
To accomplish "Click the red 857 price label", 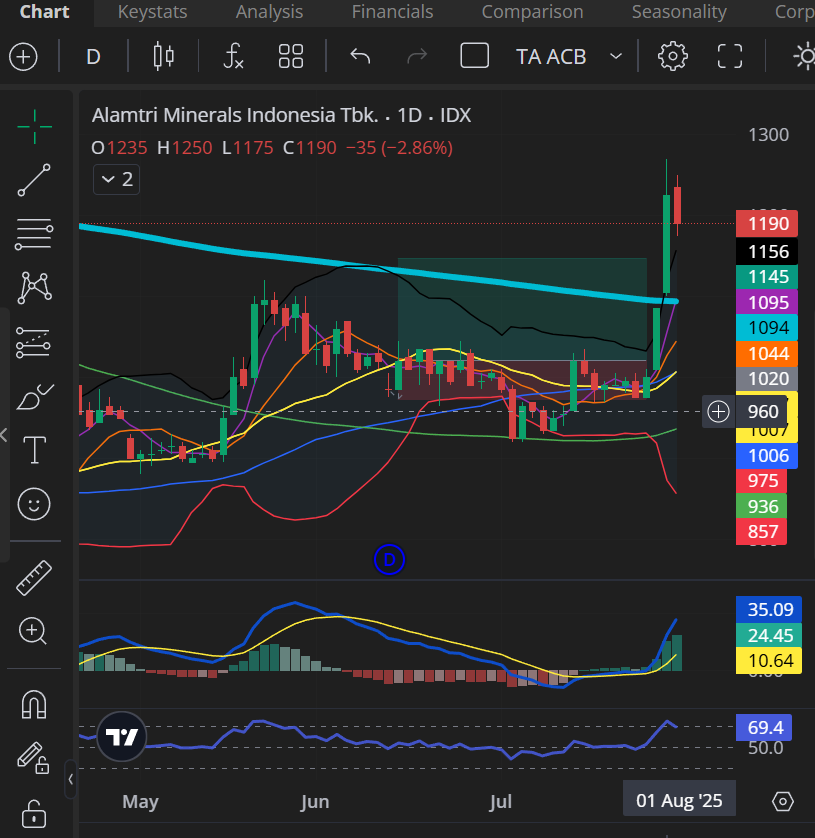I will [x=762, y=532].
